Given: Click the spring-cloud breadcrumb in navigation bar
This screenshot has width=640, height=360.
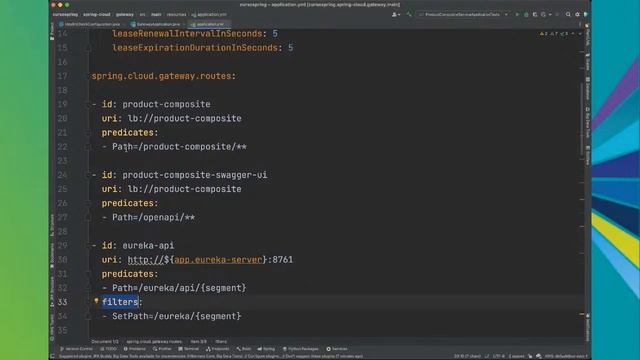Looking at the screenshot, I should pyautogui.click(x=97, y=14).
